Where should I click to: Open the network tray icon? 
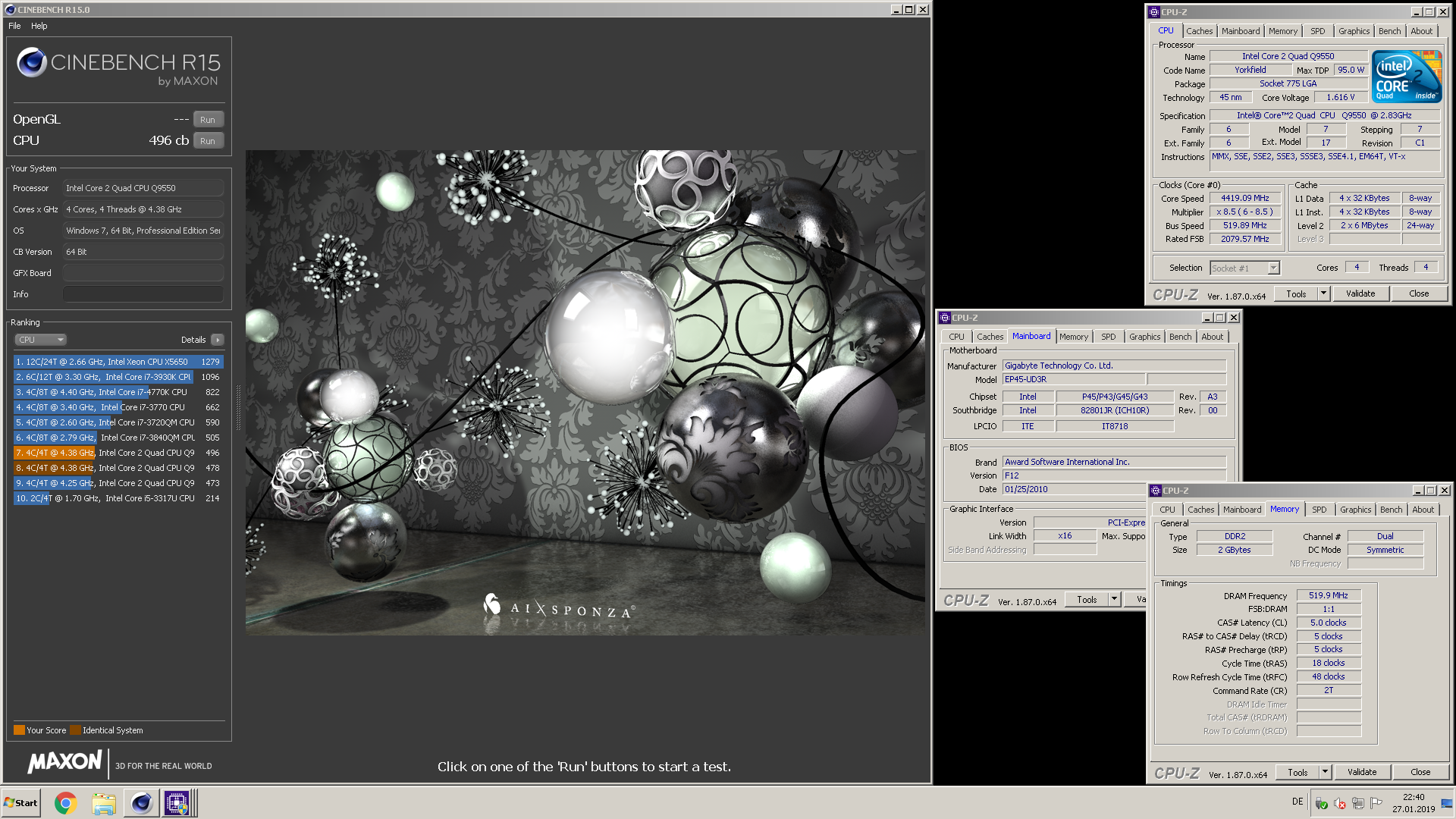click(1358, 803)
